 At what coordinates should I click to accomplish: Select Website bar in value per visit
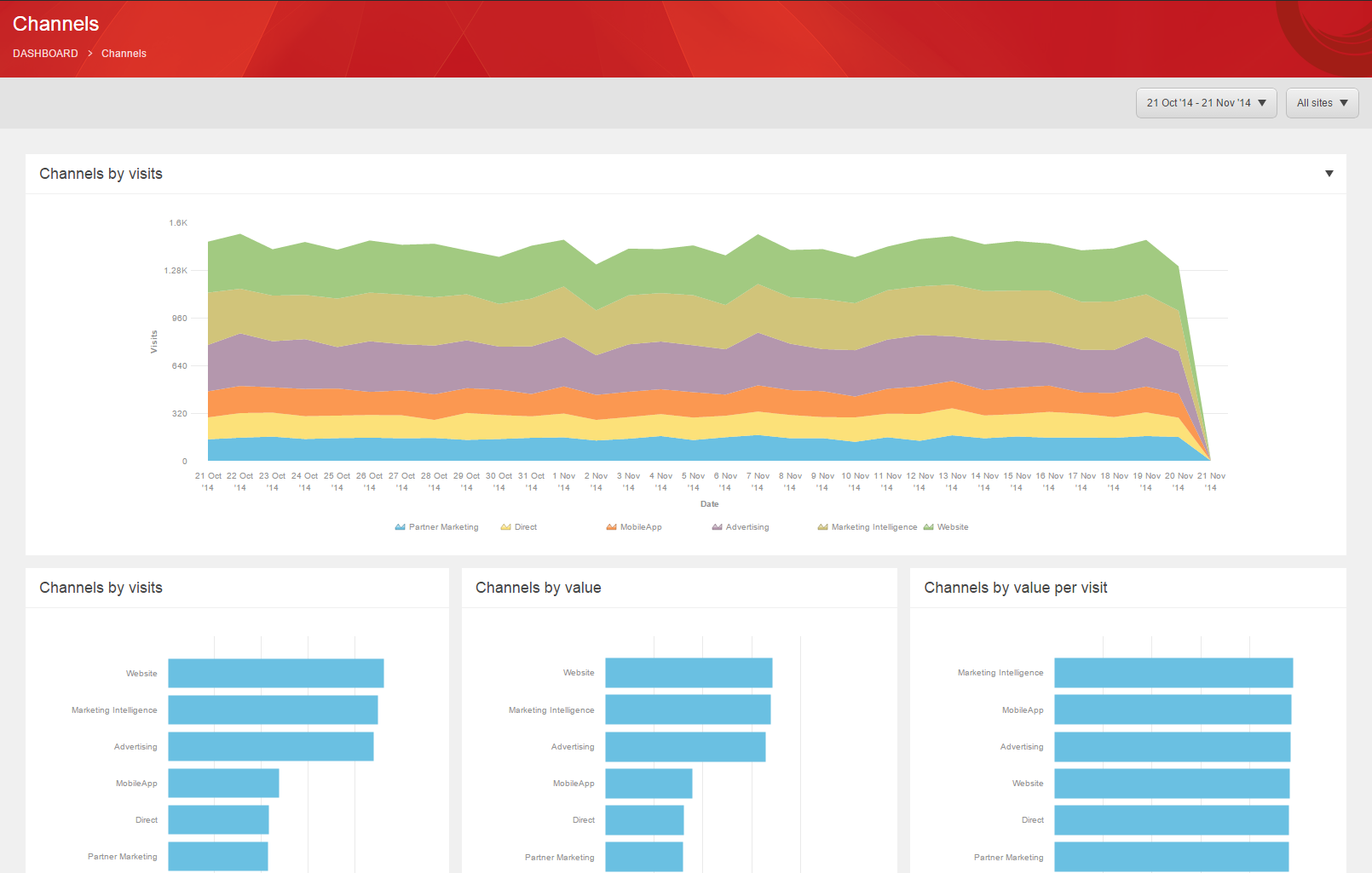[x=1172, y=783]
